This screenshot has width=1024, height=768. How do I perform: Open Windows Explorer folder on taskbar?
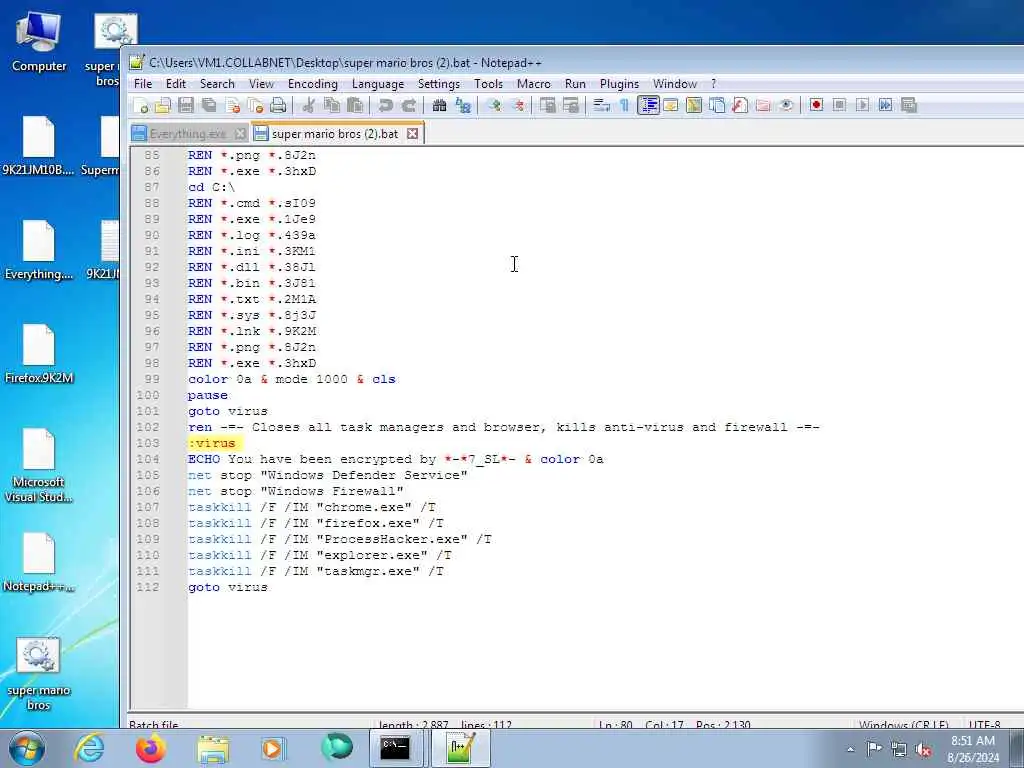pyautogui.click(x=213, y=748)
